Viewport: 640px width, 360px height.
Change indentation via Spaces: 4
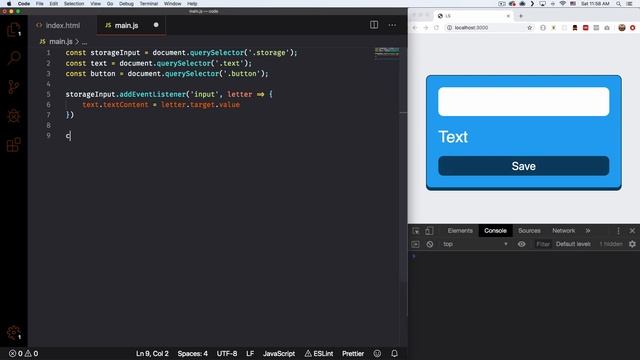pos(192,353)
